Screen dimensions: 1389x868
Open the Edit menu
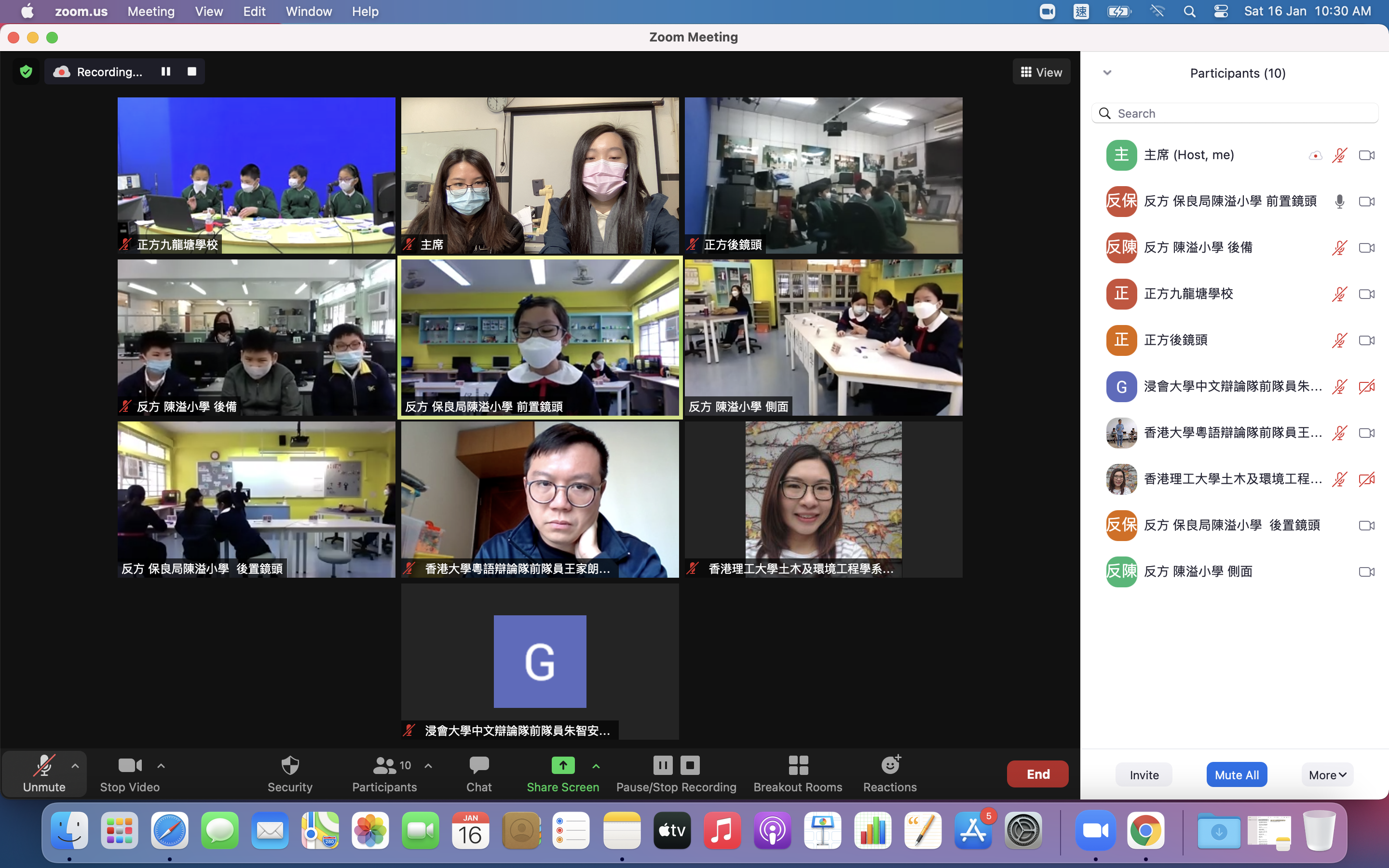(x=254, y=12)
